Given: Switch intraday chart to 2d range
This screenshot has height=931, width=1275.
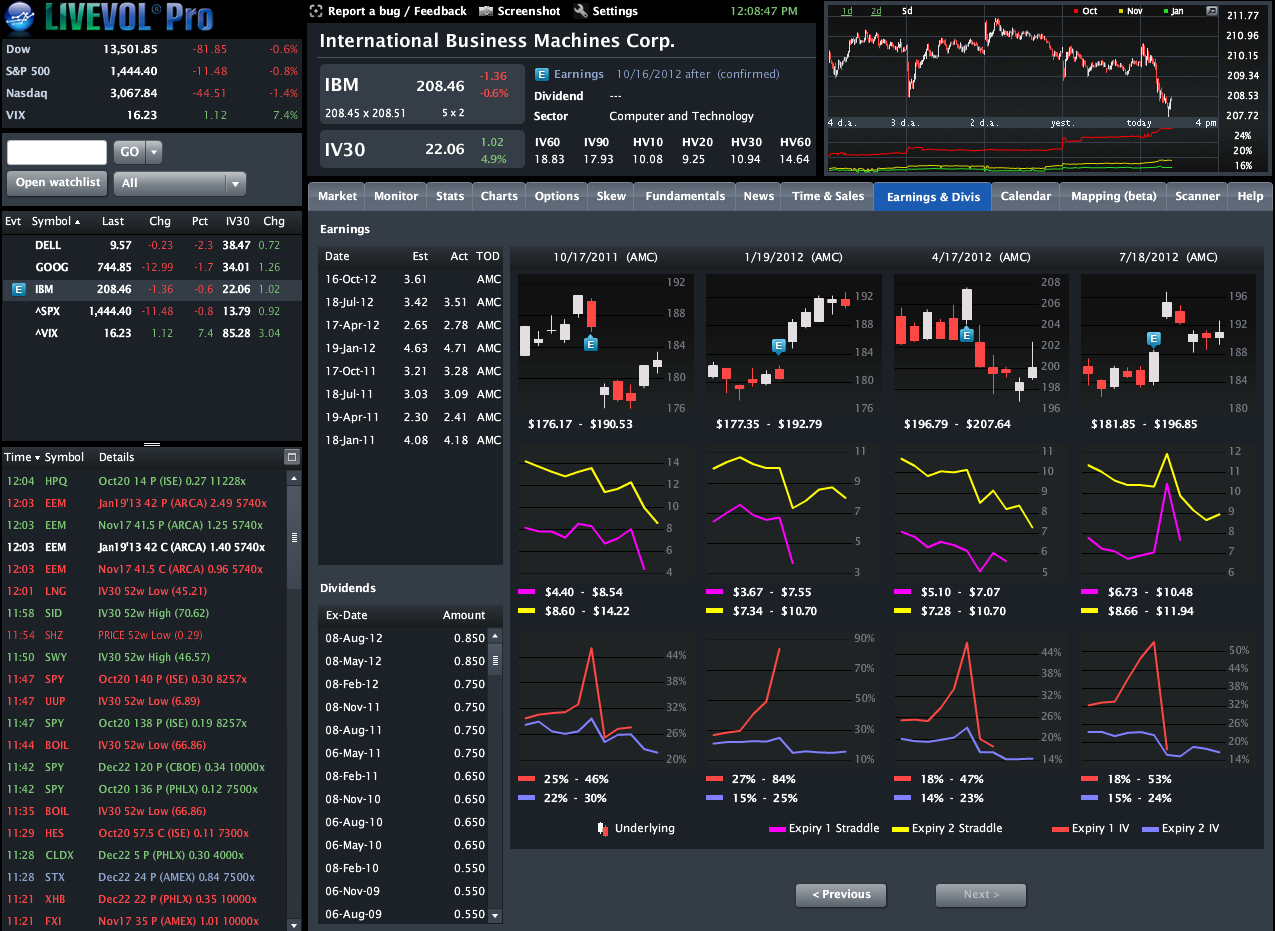Looking at the screenshot, I should click(x=876, y=11).
